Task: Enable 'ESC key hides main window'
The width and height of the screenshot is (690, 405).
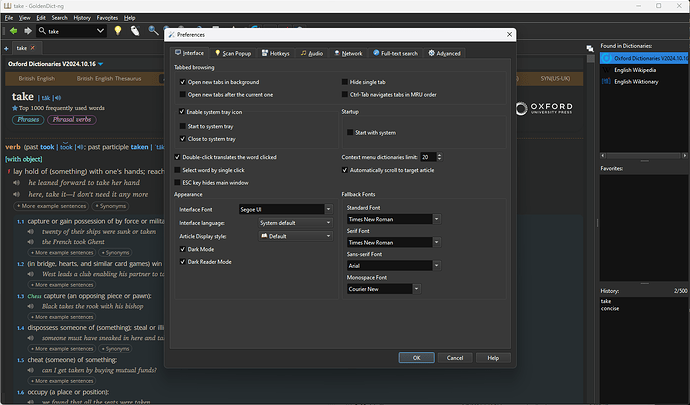Action: point(177,183)
